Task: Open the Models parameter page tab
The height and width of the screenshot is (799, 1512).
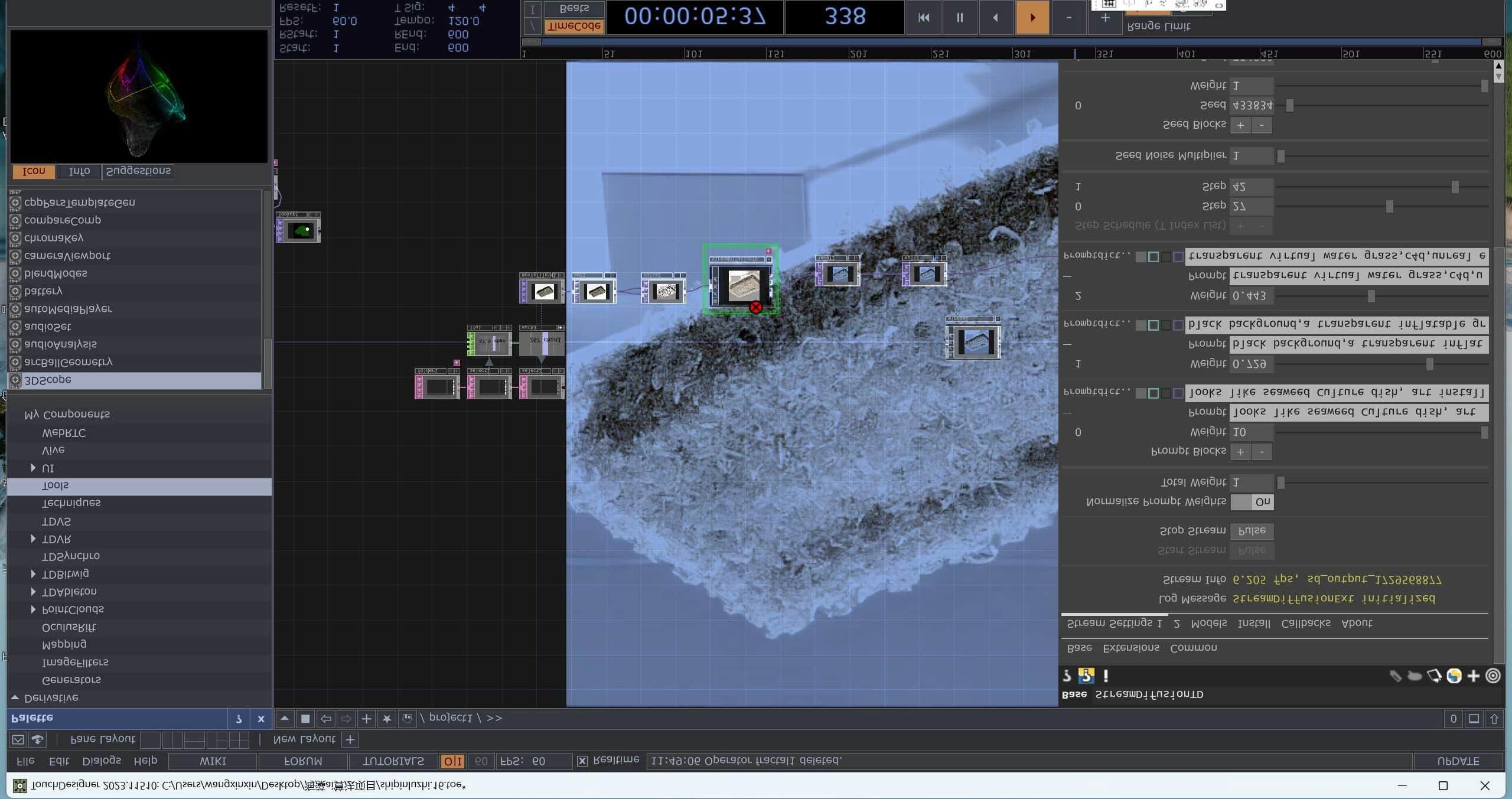Action: pos(1208,623)
